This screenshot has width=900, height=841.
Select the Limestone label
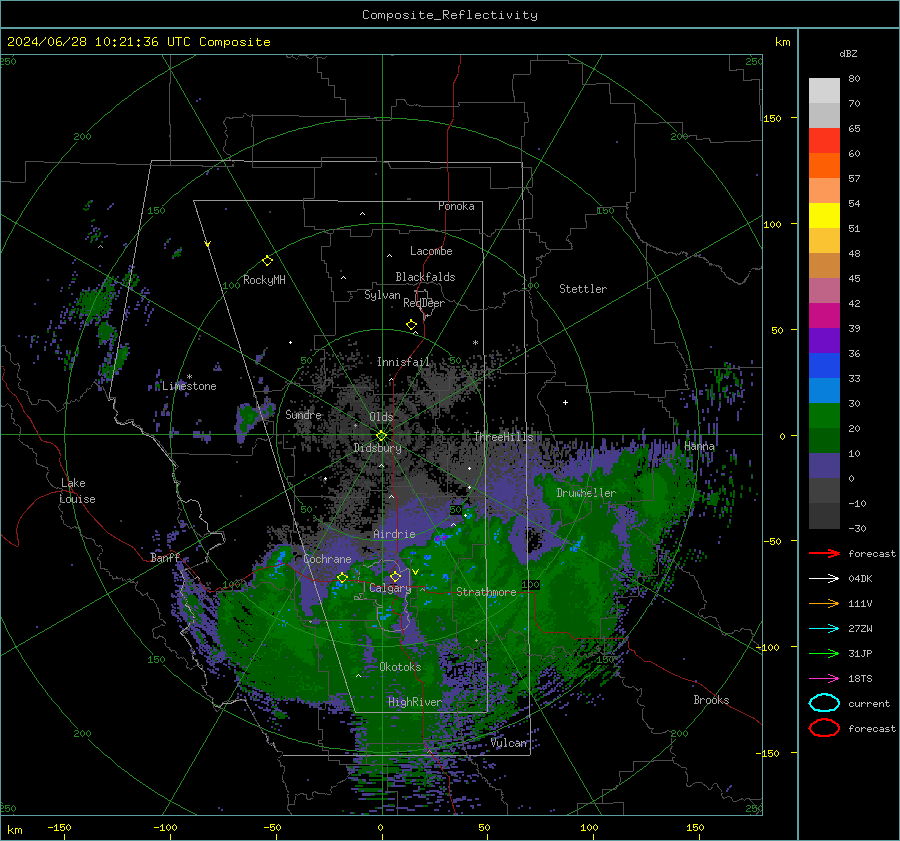(189, 386)
